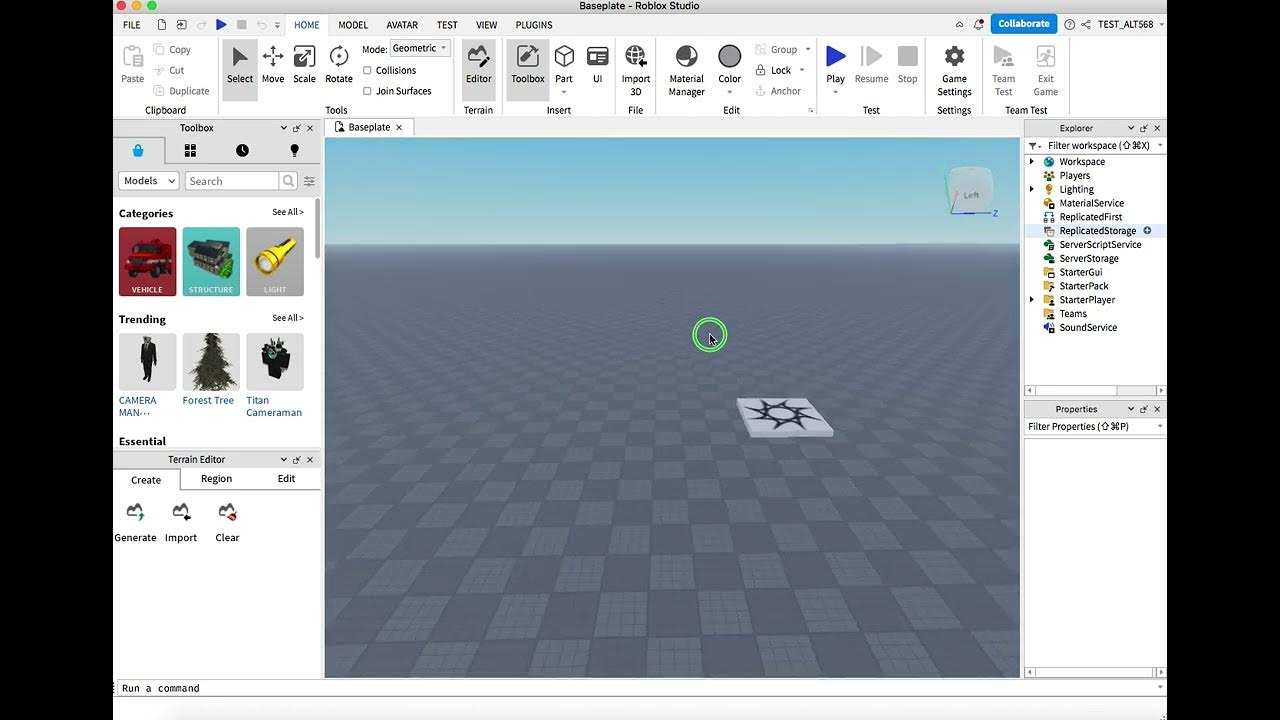Open the Models category dropdown
This screenshot has height=720, width=1280.
point(148,181)
